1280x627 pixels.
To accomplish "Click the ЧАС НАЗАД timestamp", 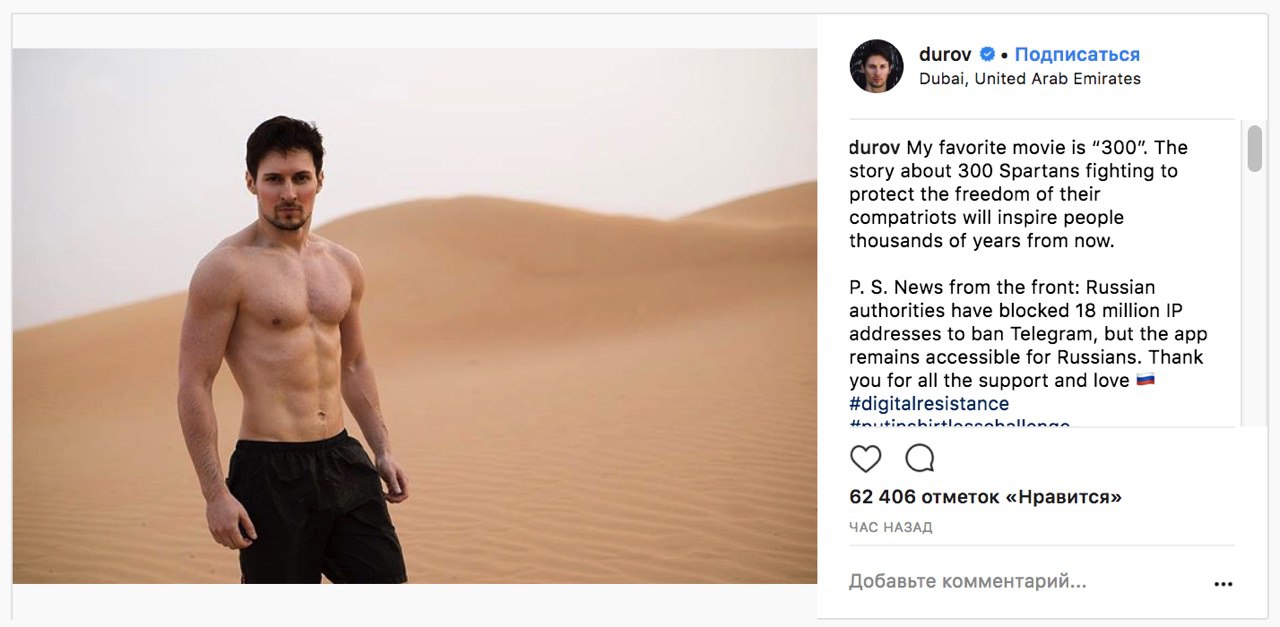I will [x=891, y=527].
